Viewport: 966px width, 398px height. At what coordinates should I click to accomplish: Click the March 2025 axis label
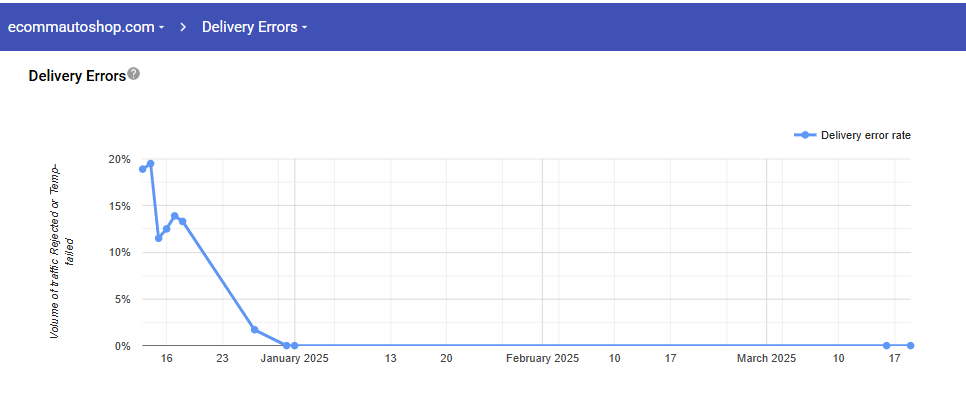(766, 359)
